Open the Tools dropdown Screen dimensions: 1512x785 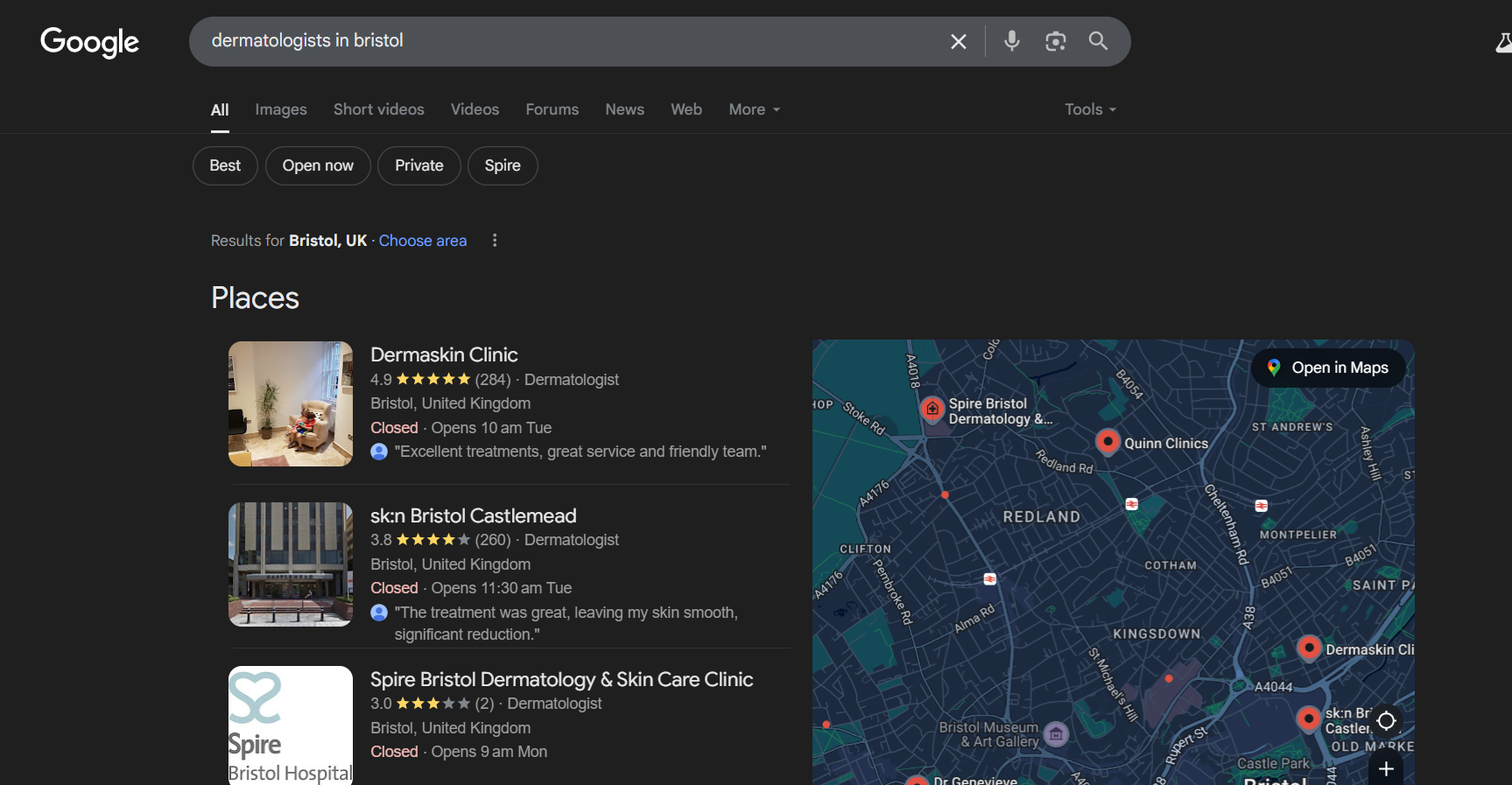1091,109
